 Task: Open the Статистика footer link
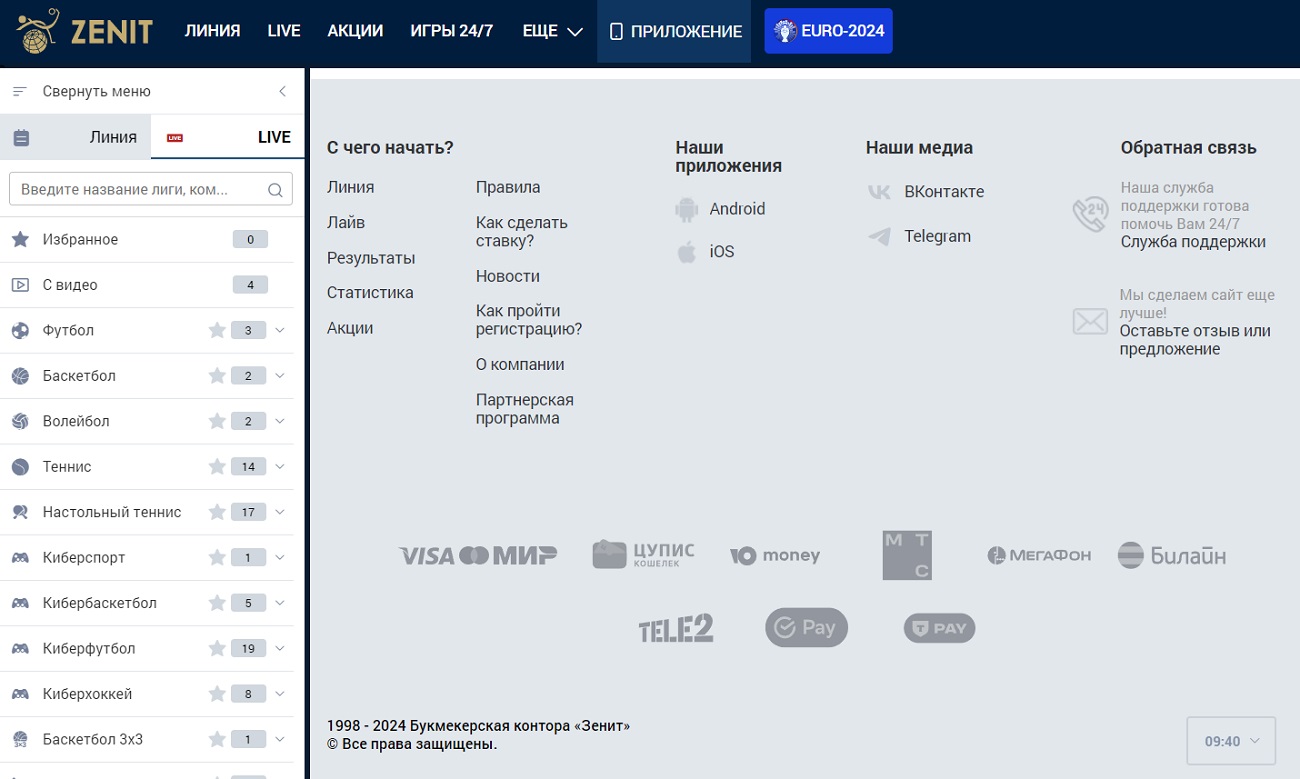pos(370,293)
